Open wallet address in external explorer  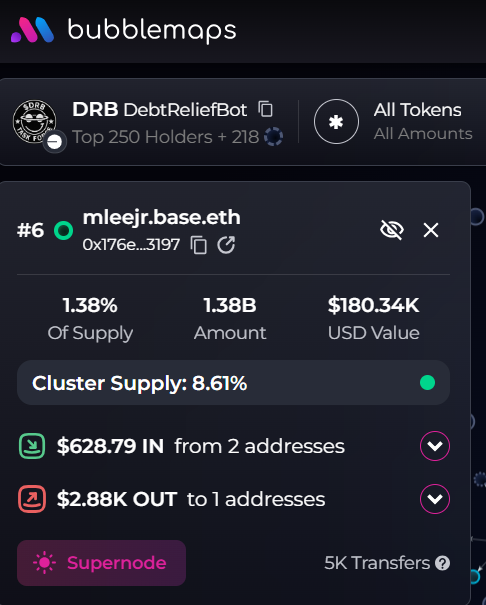(226, 245)
